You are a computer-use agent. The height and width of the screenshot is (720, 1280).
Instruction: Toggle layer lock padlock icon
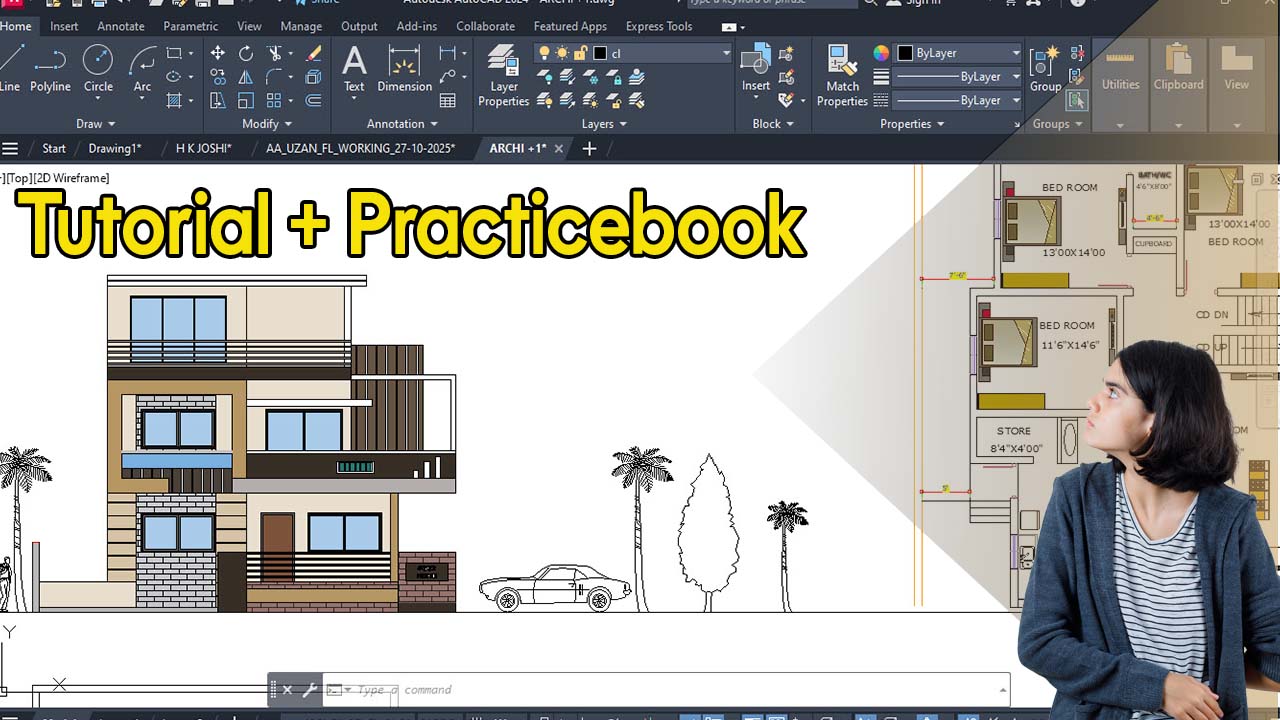[580, 53]
